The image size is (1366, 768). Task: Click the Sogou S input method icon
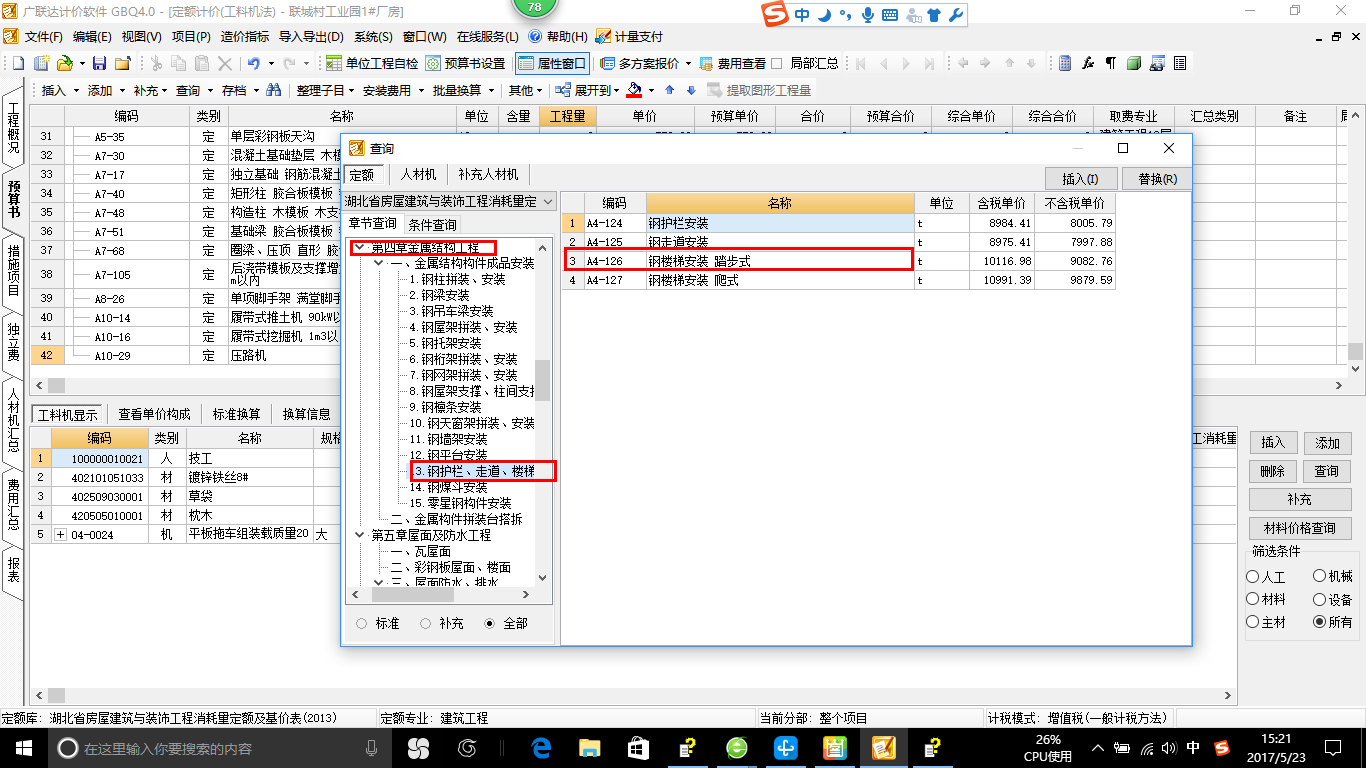775,15
